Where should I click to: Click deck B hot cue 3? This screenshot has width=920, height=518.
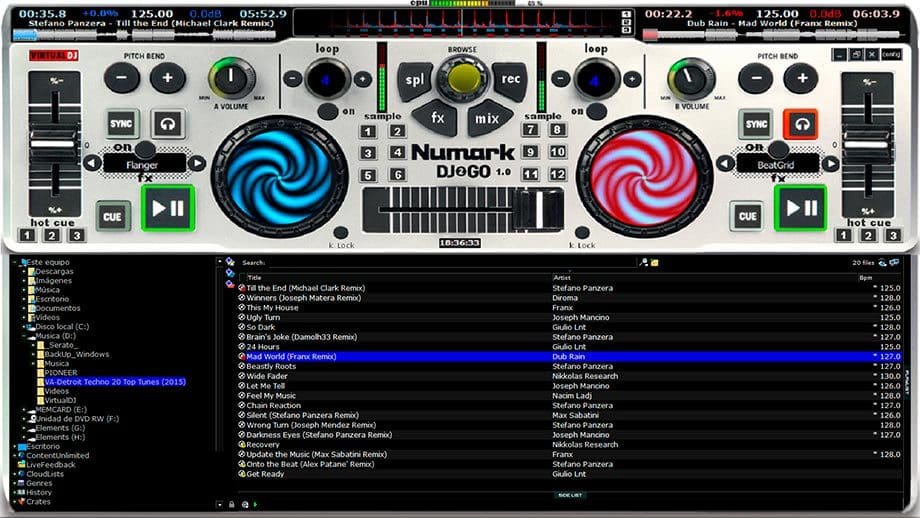pyautogui.click(x=893, y=235)
